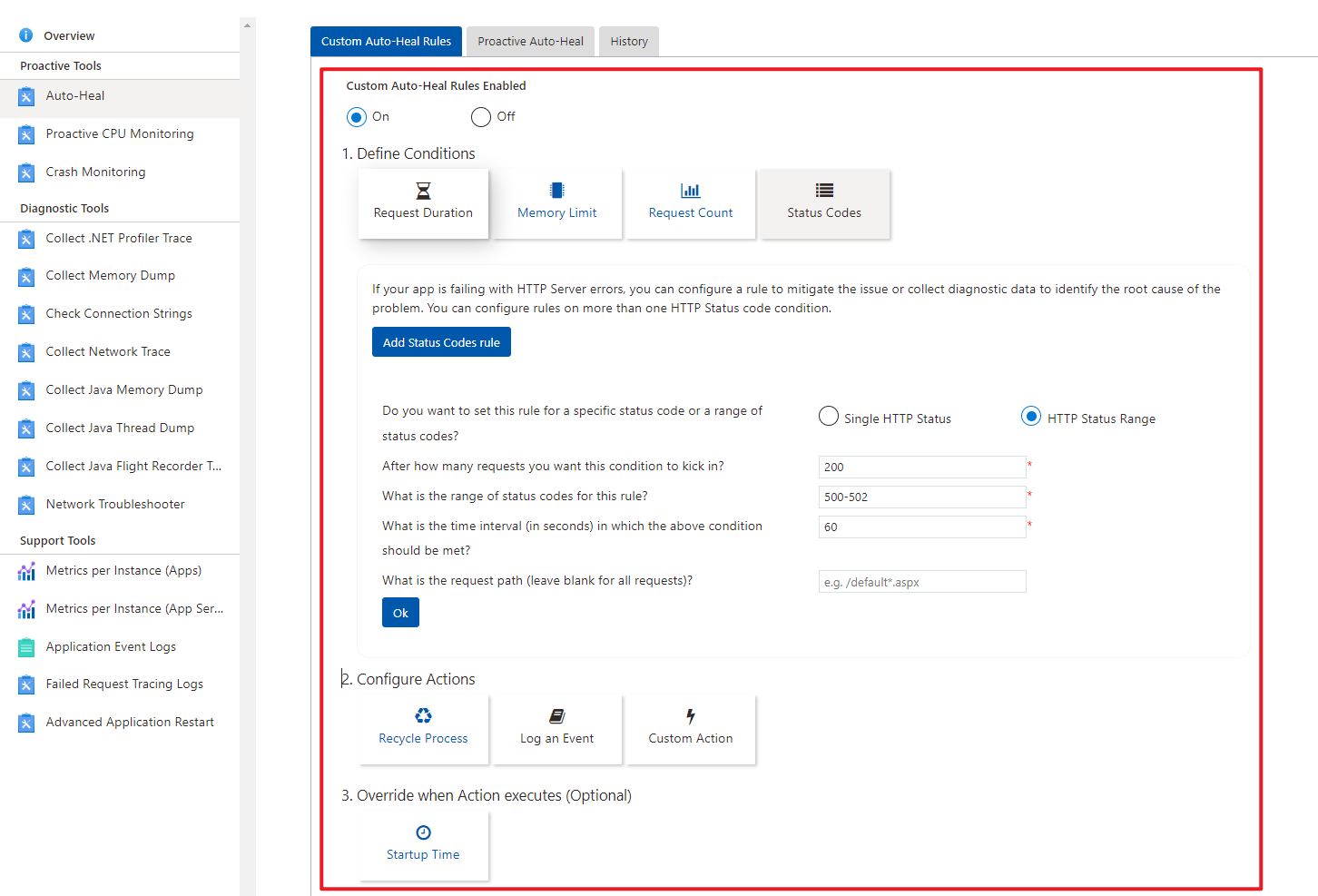This screenshot has width=1318, height=896.
Task: Confirm the rule with the Ok button
Action: [400, 613]
